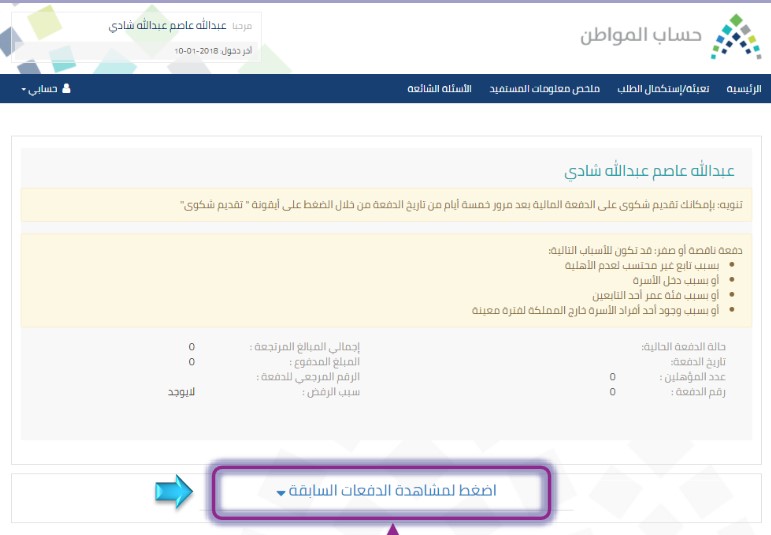Screen dimensions: 771x535
Task: Click بسبب تابع غير محتسب لعدم الأهلية
Action: [x=642, y=266]
